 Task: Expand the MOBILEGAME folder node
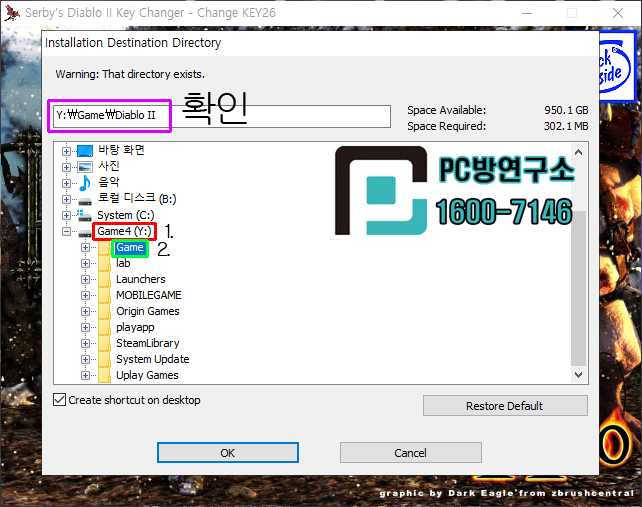pyautogui.click(x=85, y=295)
